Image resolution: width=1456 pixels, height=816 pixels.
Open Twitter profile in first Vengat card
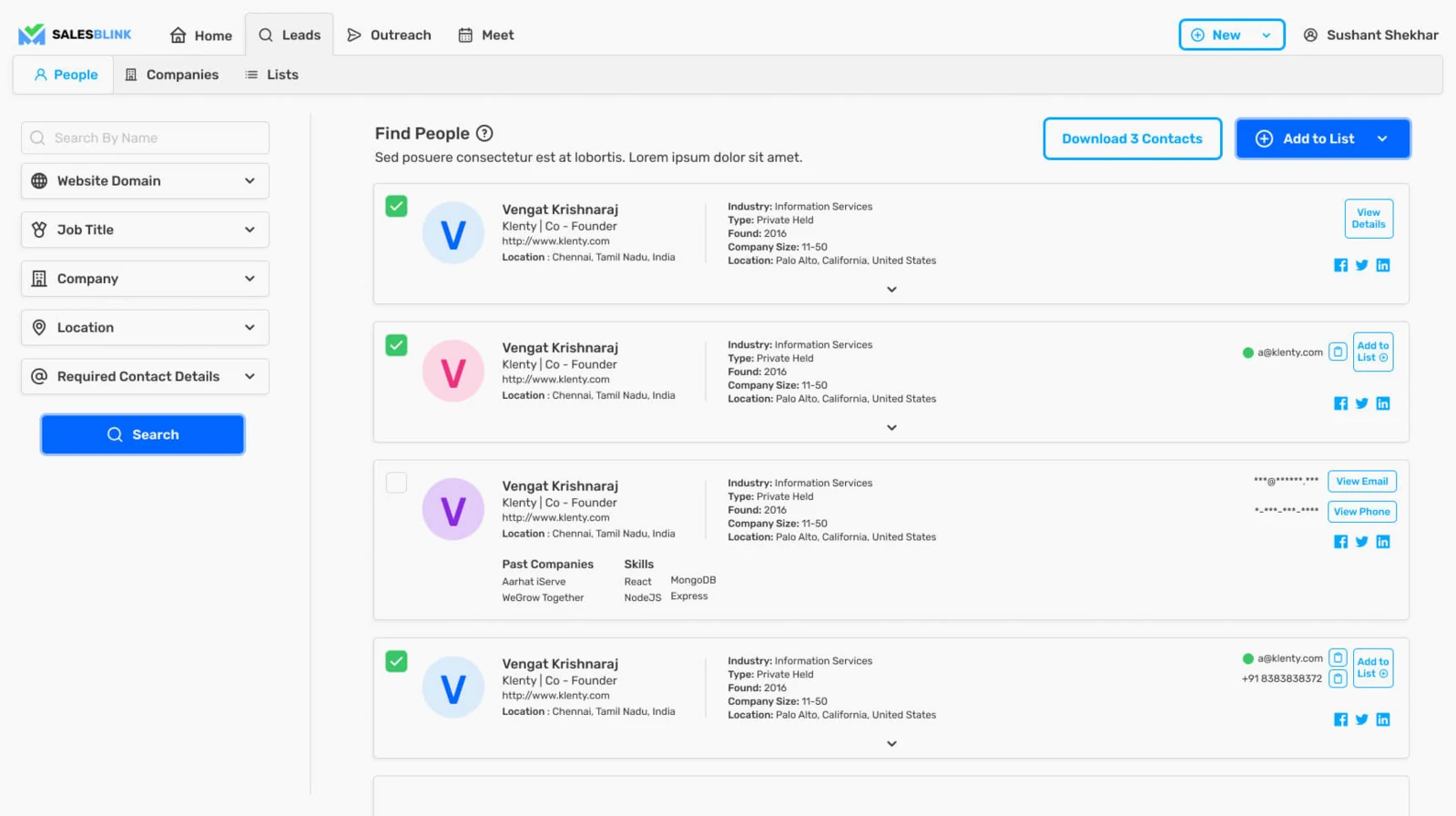[x=1361, y=265]
